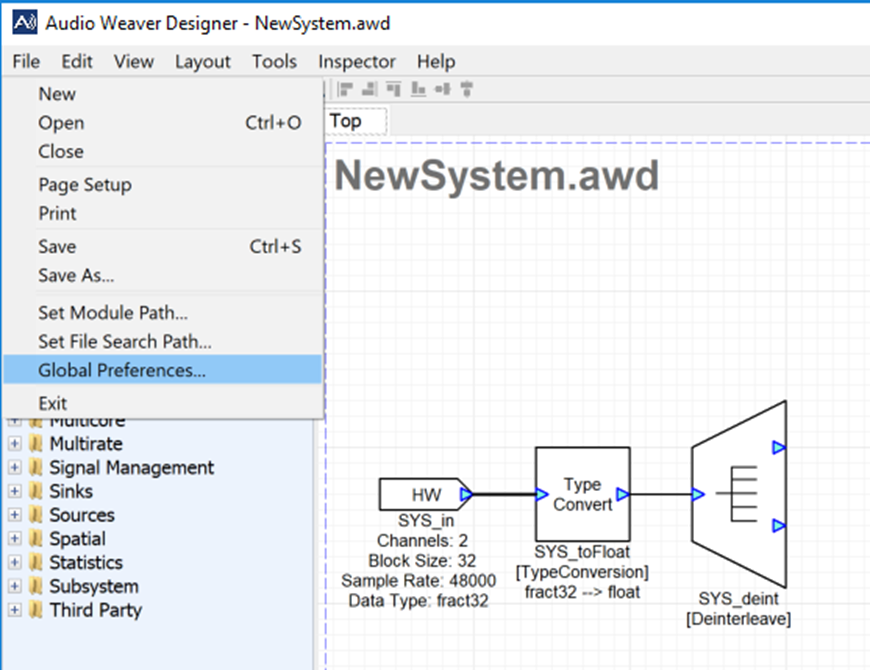
Task: Select Save As from File menu
Action: click(76, 275)
